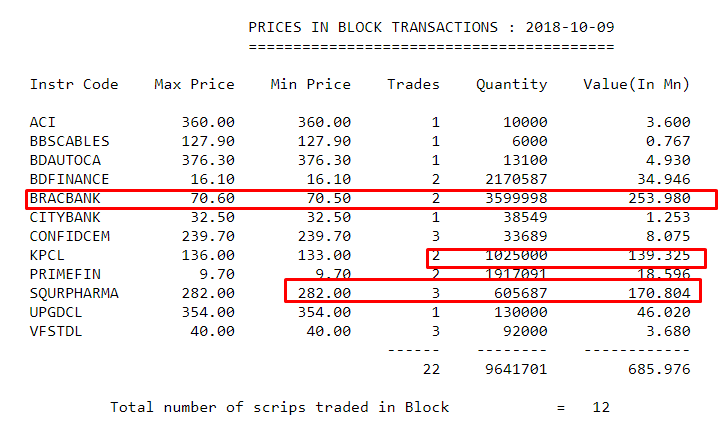Click the Trades column header
719x430 pixels.
click(x=413, y=84)
